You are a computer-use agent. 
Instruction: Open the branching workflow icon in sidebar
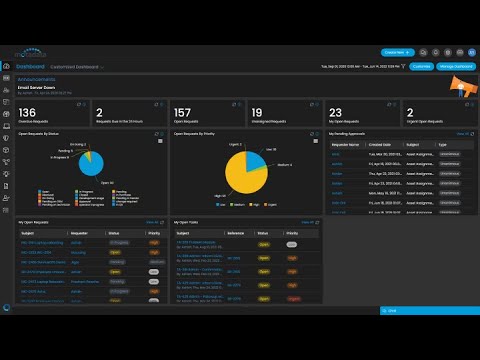click(x=6, y=162)
